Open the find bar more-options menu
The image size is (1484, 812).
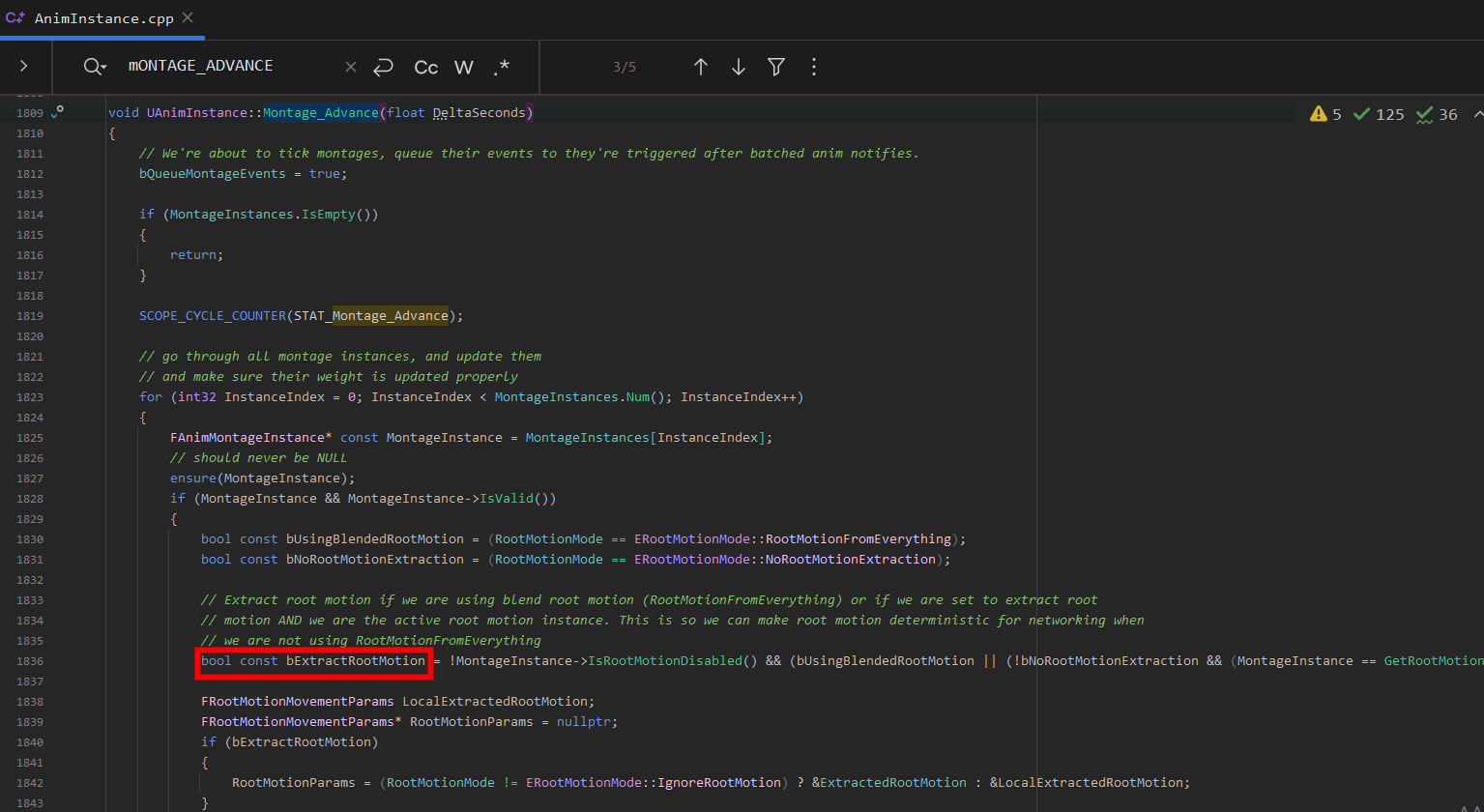click(x=814, y=67)
